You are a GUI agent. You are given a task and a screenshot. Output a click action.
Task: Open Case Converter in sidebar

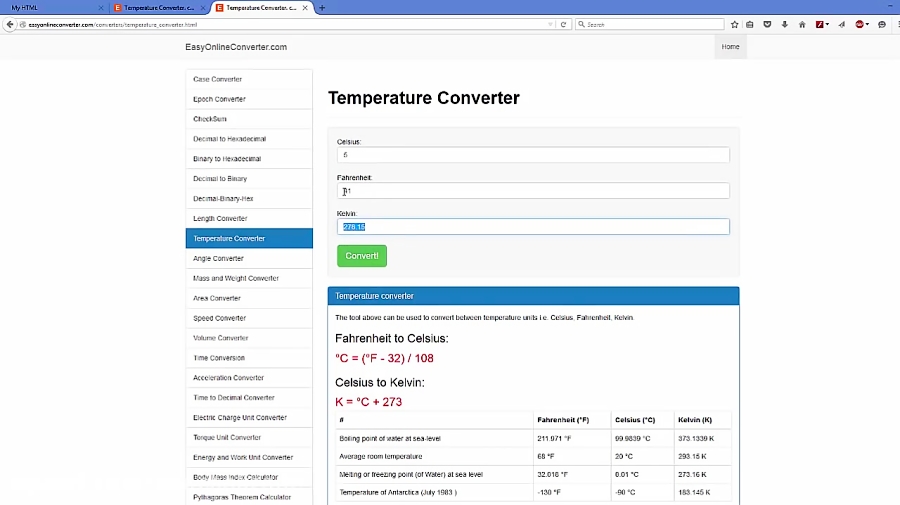pos(249,79)
